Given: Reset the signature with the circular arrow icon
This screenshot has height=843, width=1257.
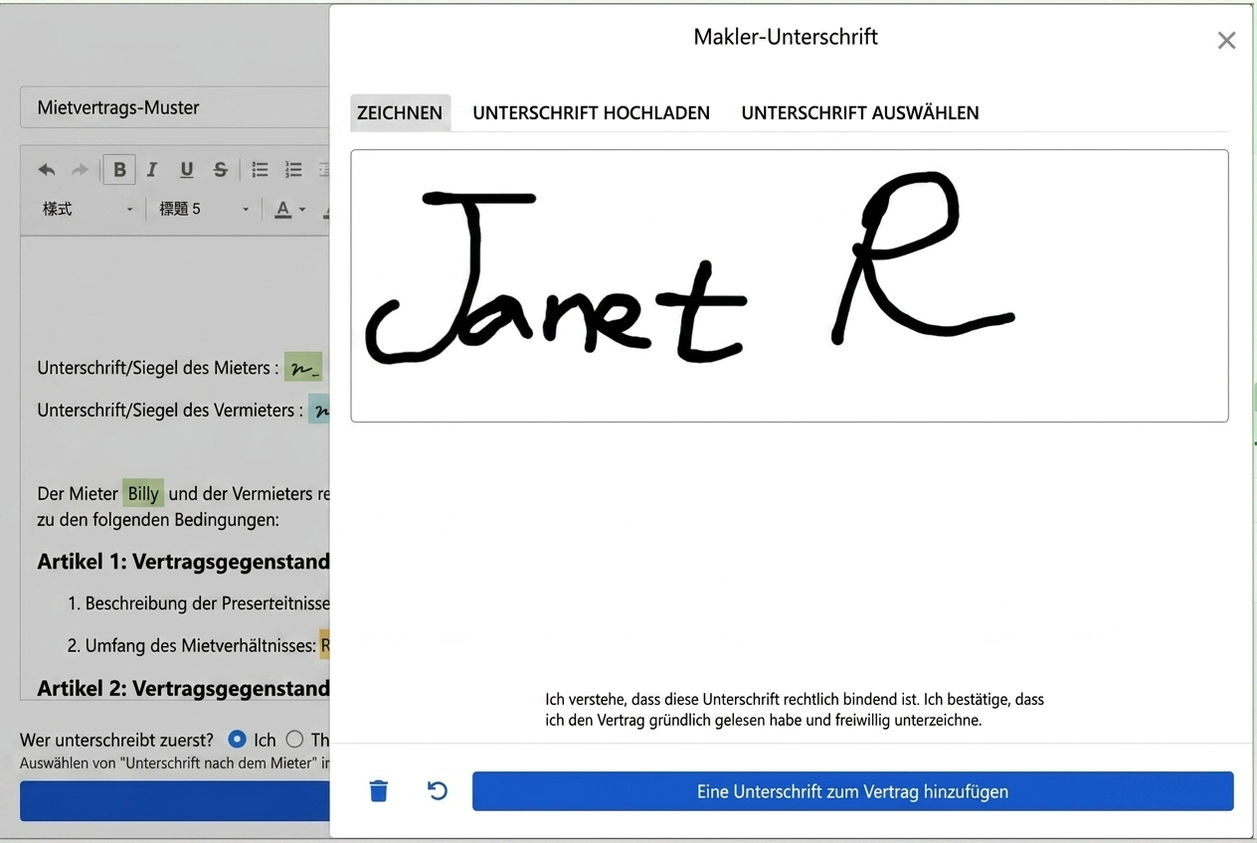Looking at the screenshot, I should [437, 791].
